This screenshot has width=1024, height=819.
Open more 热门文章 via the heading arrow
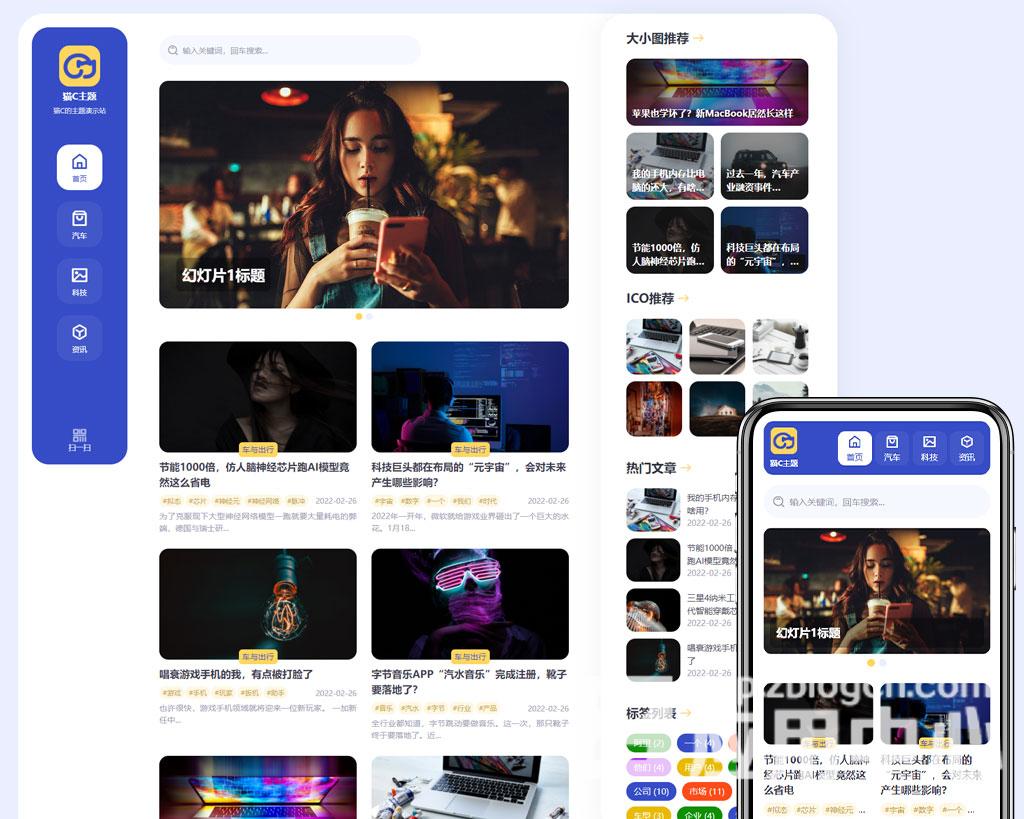pyautogui.click(x=686, y=468)
